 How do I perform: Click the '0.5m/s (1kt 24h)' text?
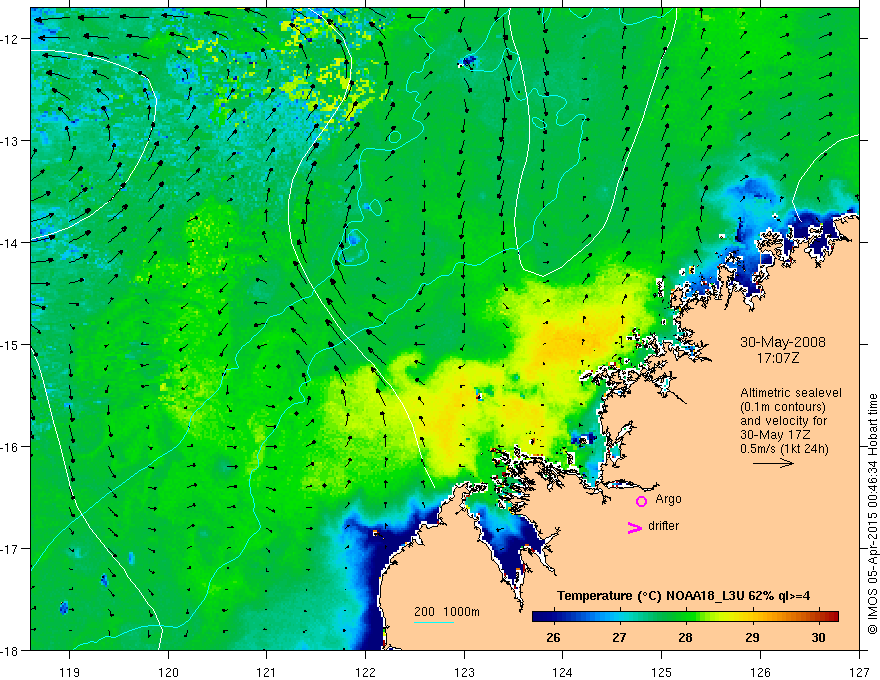[x=784, y=449]
